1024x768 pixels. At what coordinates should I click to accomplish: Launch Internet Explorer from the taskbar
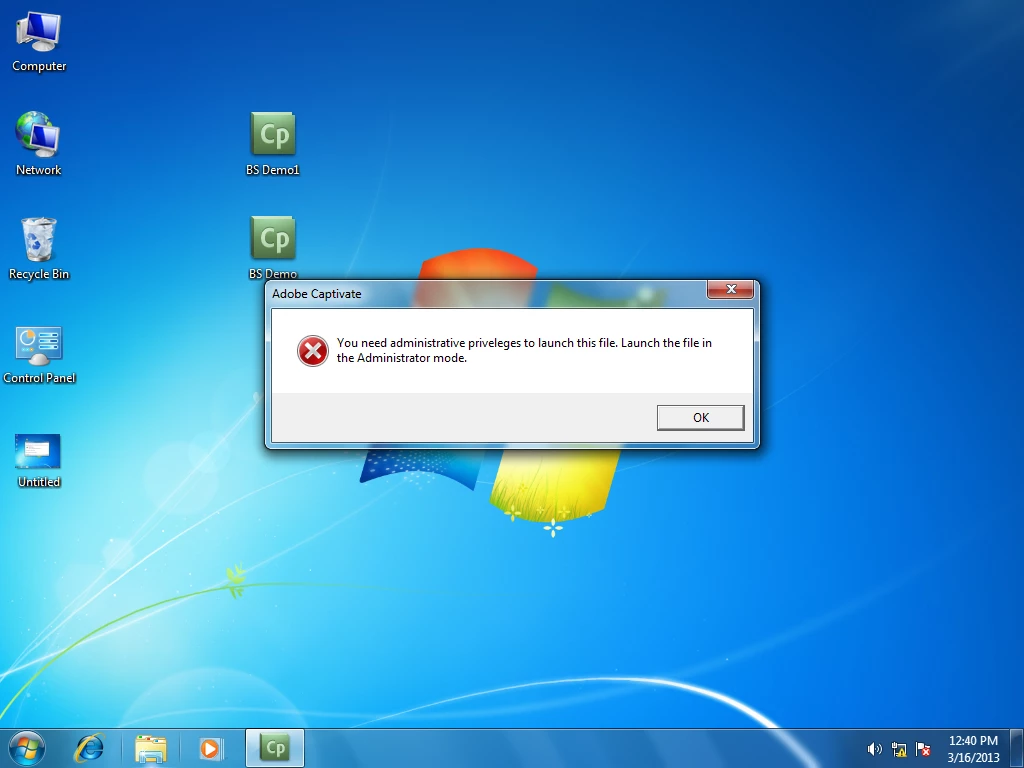(x=89, y=748)
